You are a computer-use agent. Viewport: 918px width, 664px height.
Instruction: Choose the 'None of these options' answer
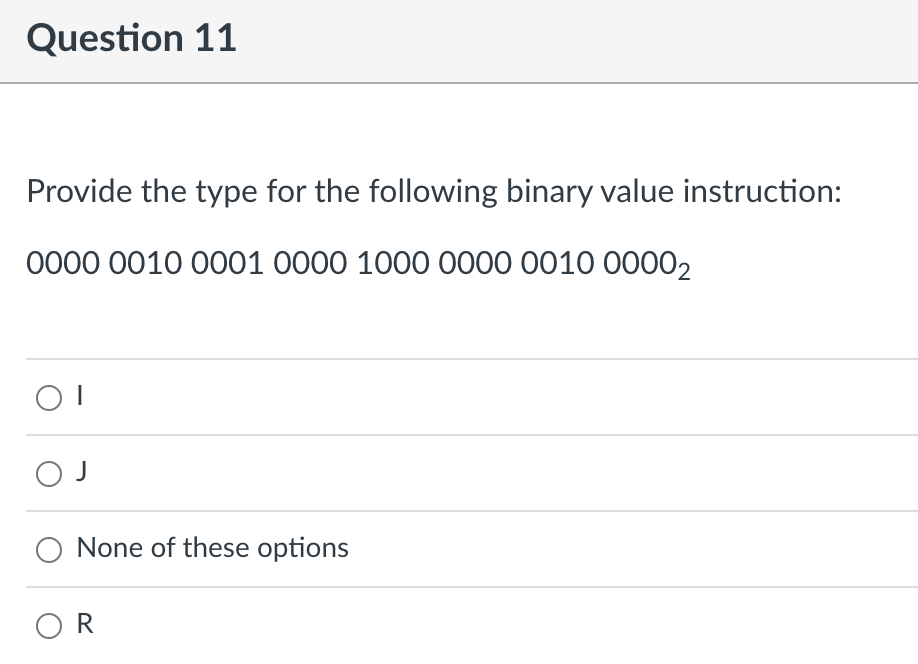(48, 549)
